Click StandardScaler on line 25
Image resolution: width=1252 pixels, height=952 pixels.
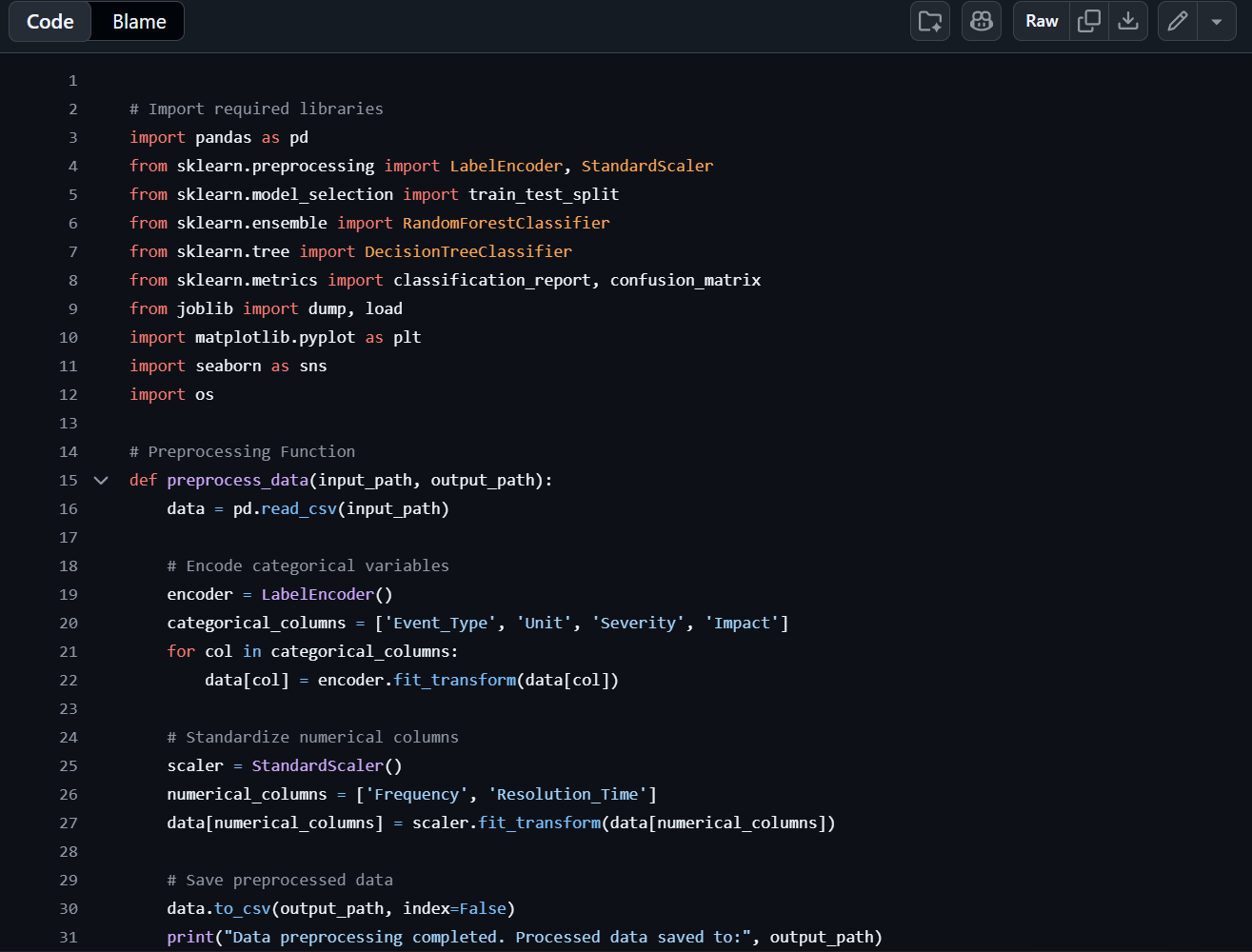point(318,766)
